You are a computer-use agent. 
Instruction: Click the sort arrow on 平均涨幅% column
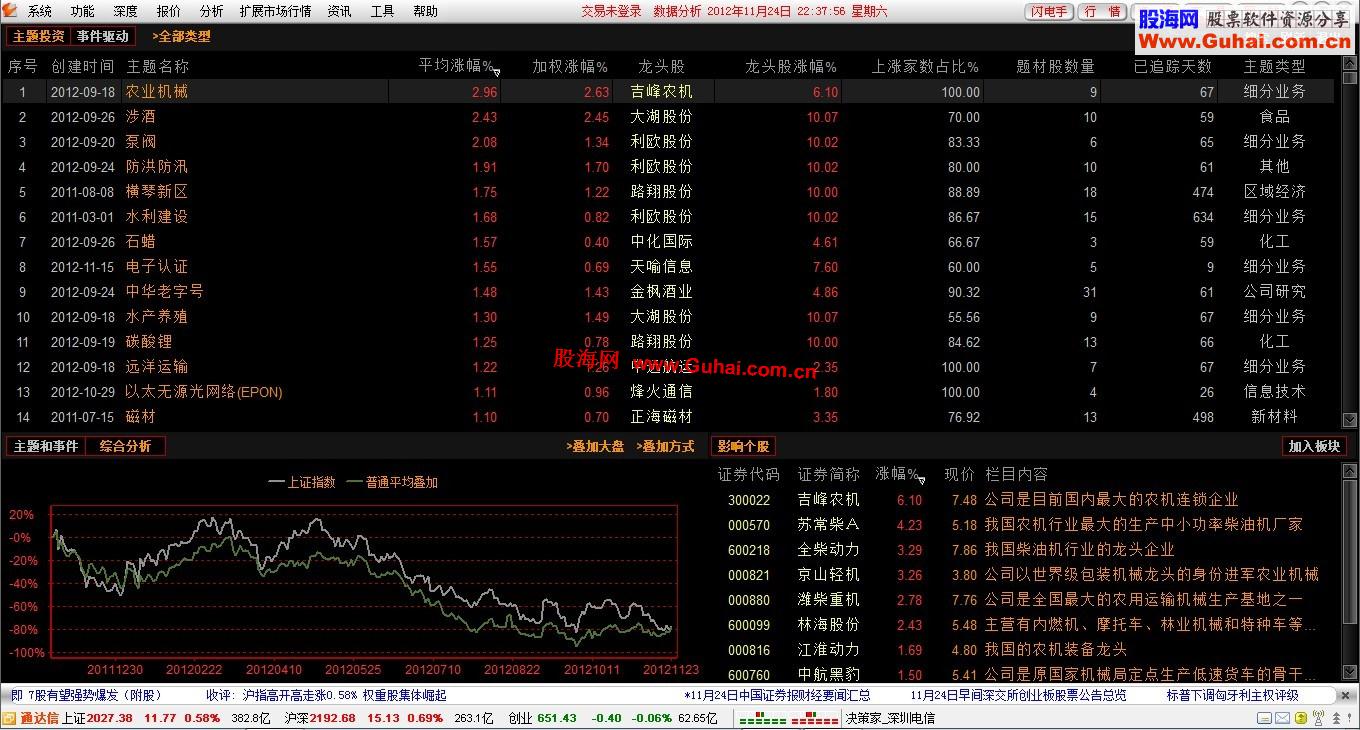click(x=497, y=71)
